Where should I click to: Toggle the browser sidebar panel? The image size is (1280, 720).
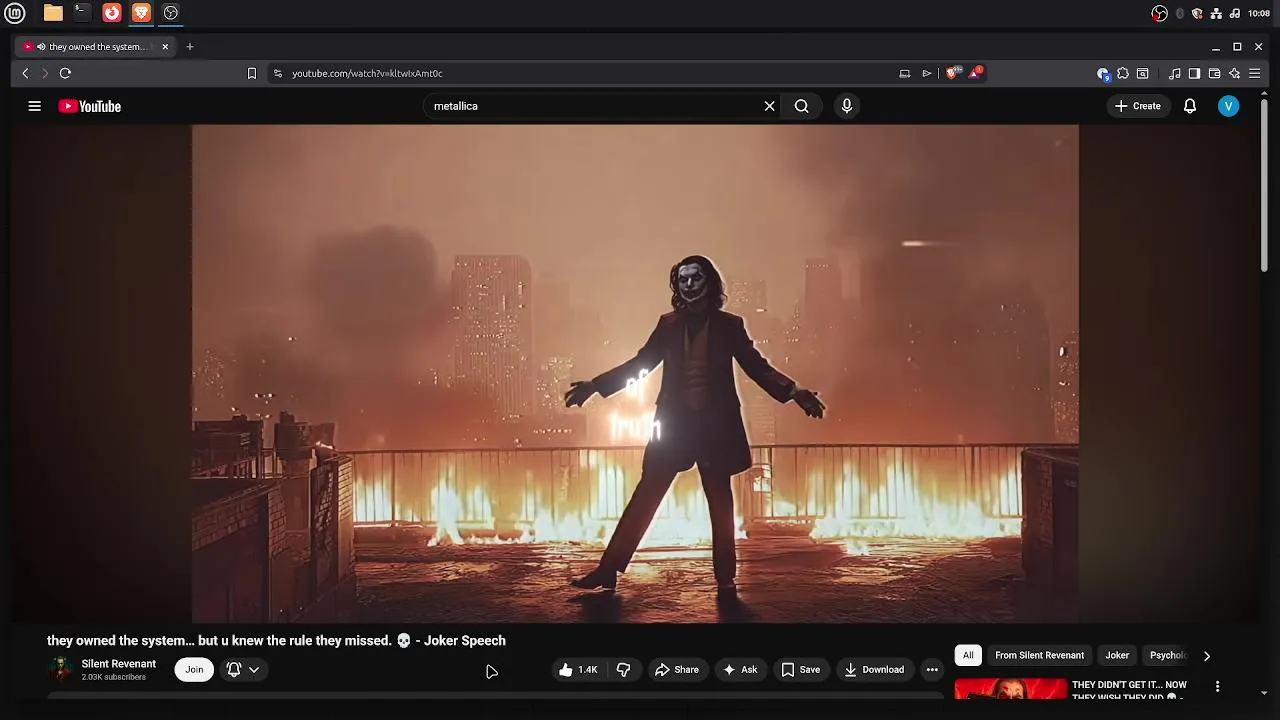(x=1194, y=73)
